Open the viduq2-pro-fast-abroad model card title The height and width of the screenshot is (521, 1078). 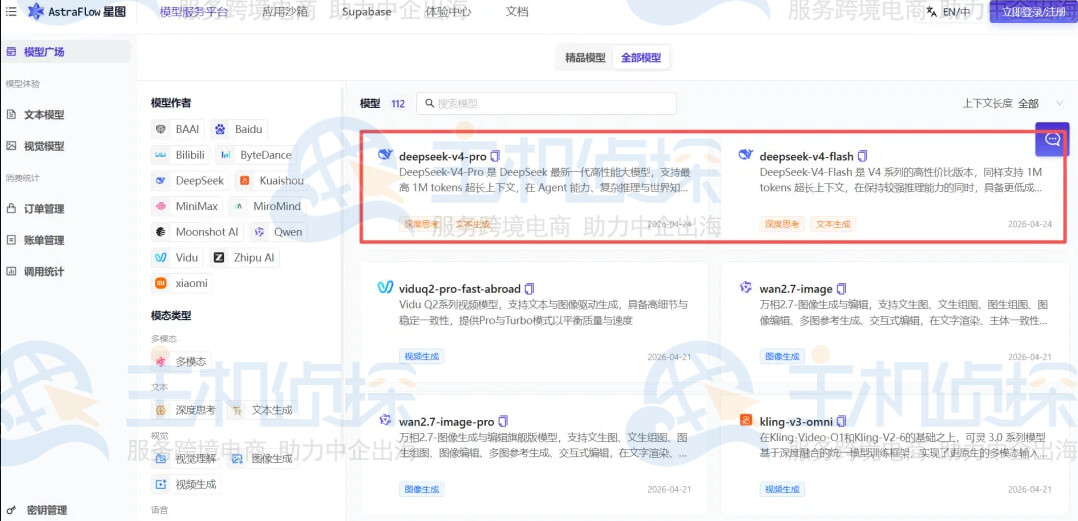[x=460, y=289]
